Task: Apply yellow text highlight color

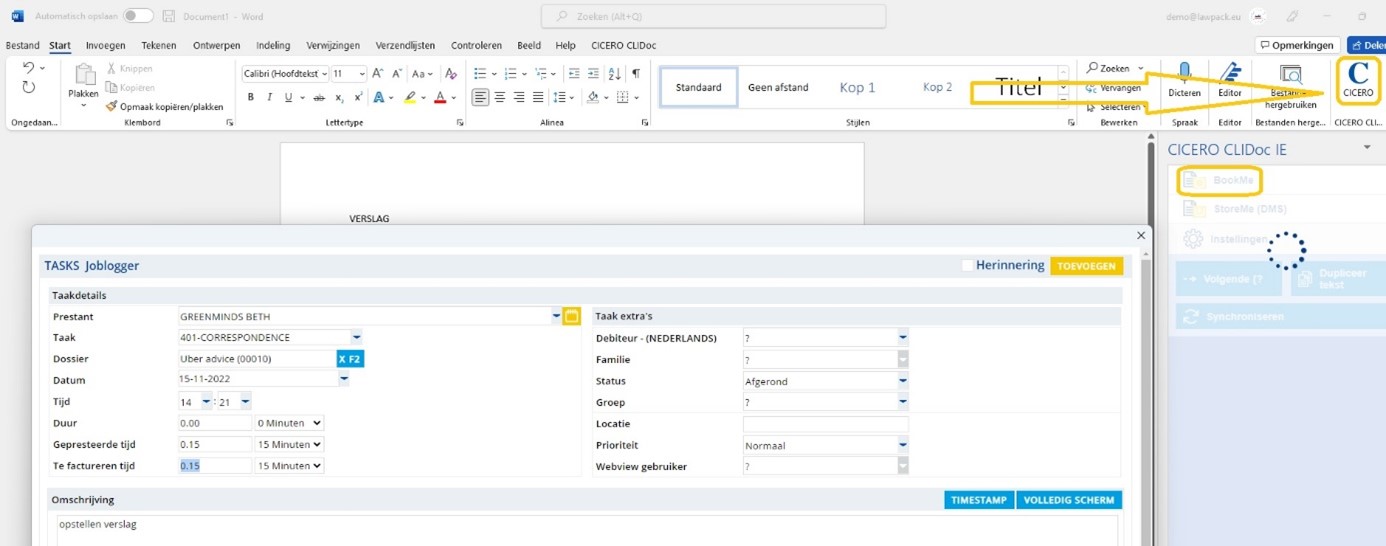Action: [410, 97]
